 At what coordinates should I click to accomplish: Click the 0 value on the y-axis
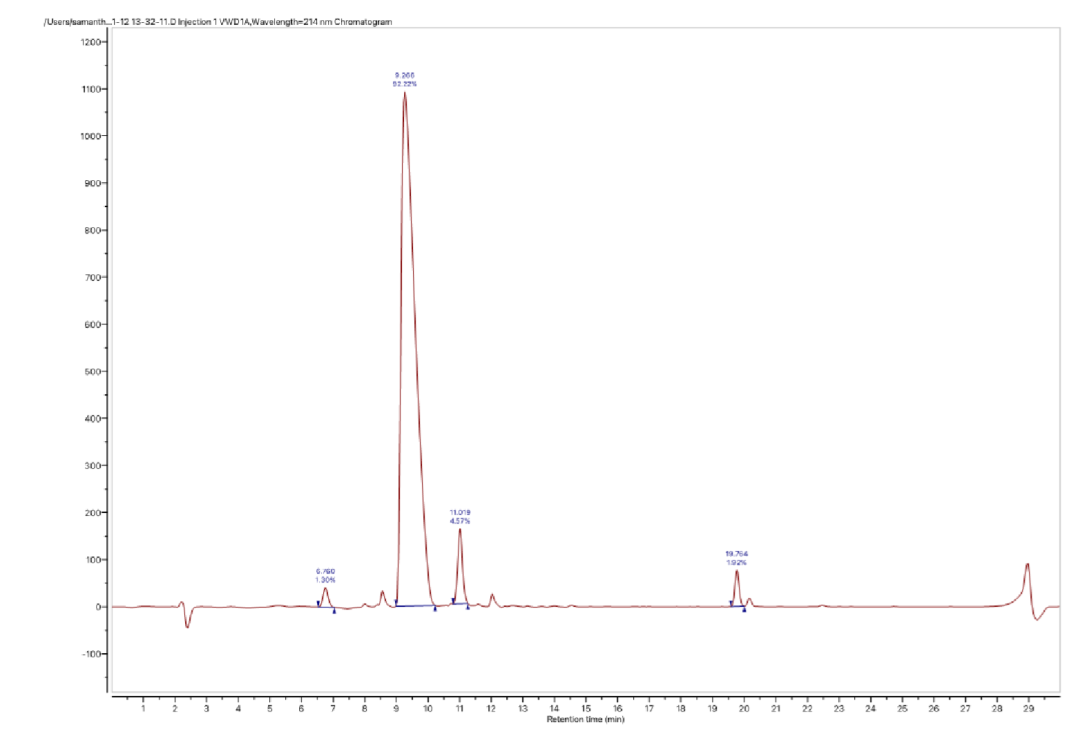pyautogui.click(x=98, y=607)
